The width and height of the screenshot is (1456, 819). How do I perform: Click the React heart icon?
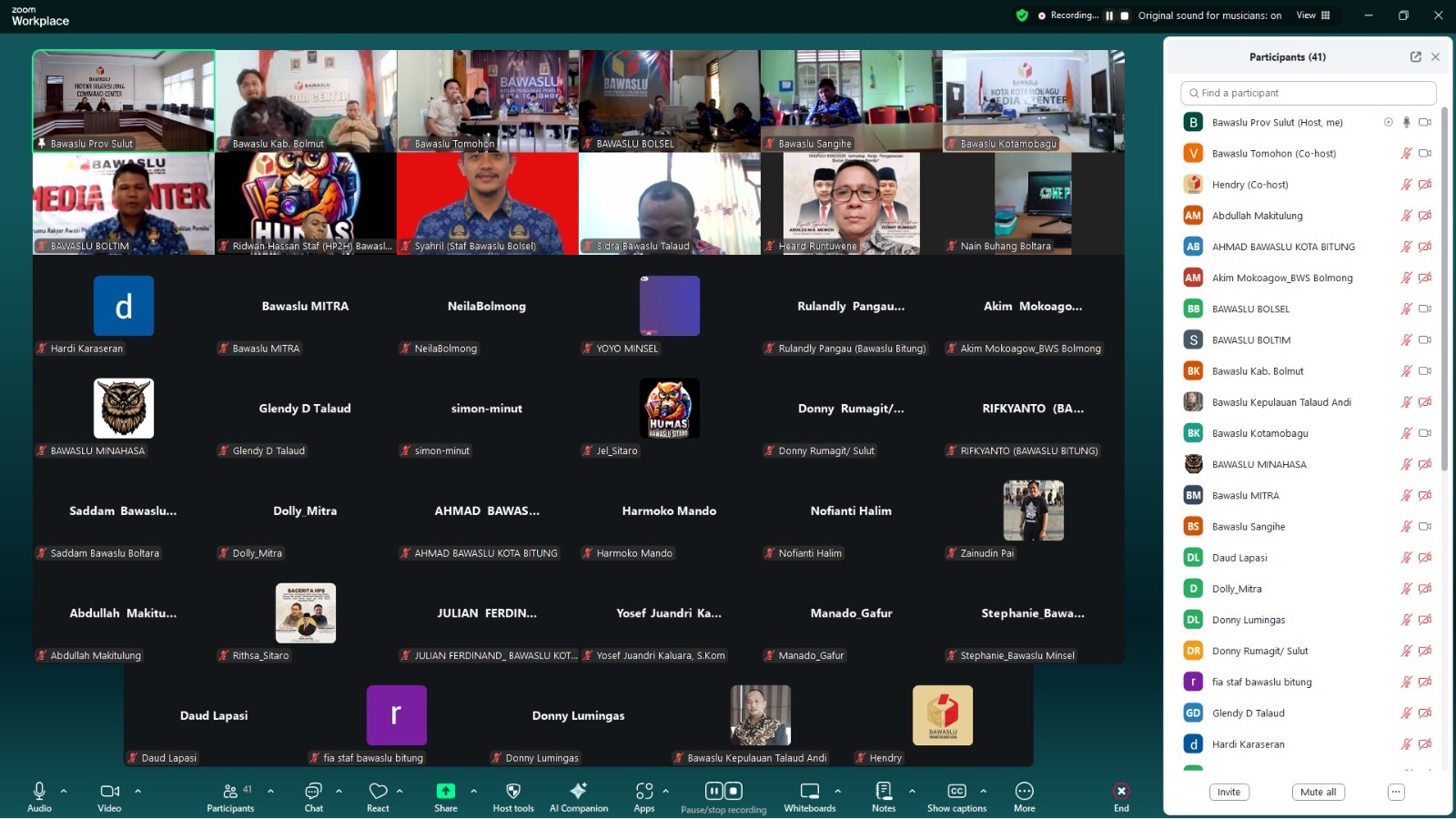tap(378, 792)
